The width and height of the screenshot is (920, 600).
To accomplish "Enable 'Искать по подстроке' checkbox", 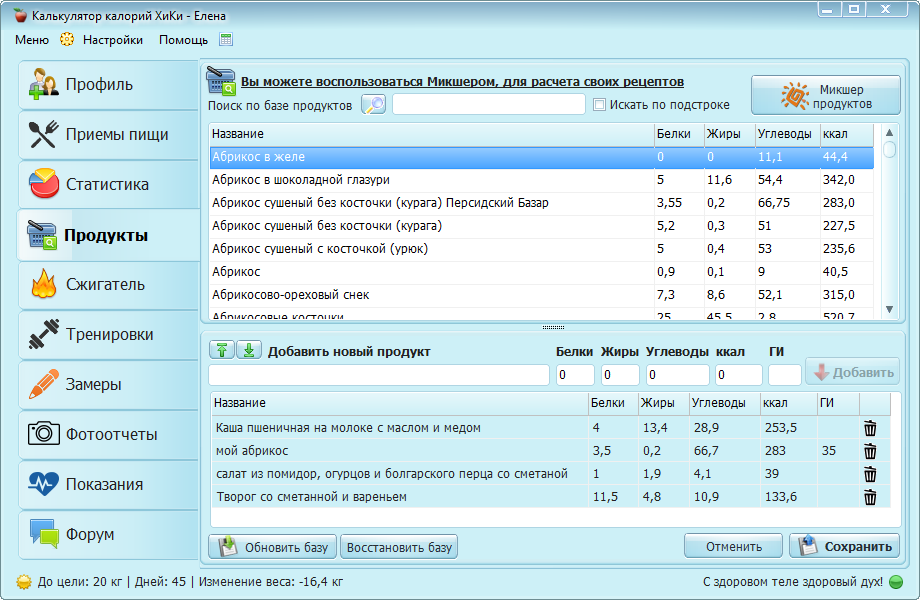I will 600,105.
